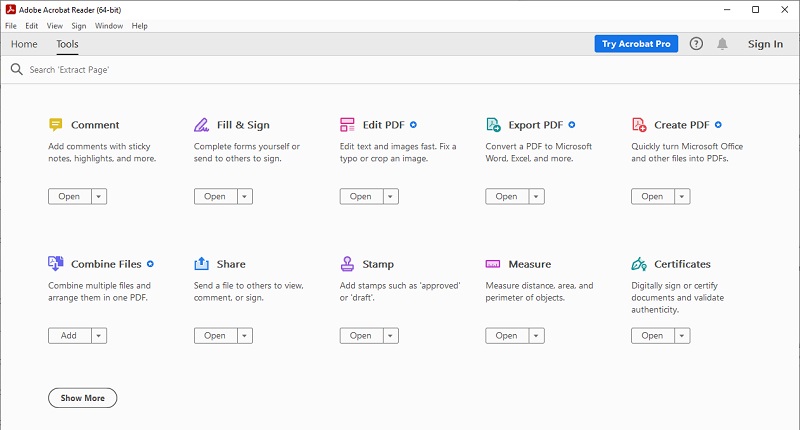Click the Adobe Acrobat logo in title bar
Viewport: 800px width, 430px height.
pyautogui.click(x=10, y=9)
